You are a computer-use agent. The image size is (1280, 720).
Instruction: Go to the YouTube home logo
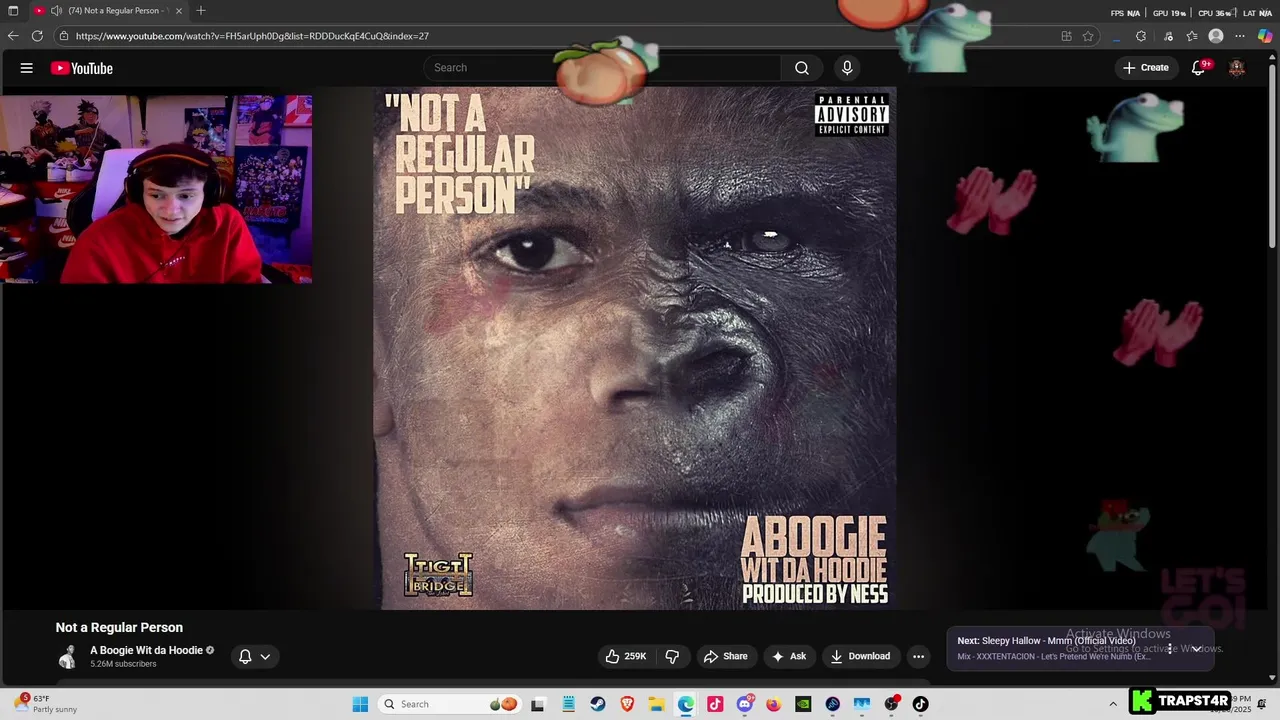pyautogui.click(x=82, y=68)
